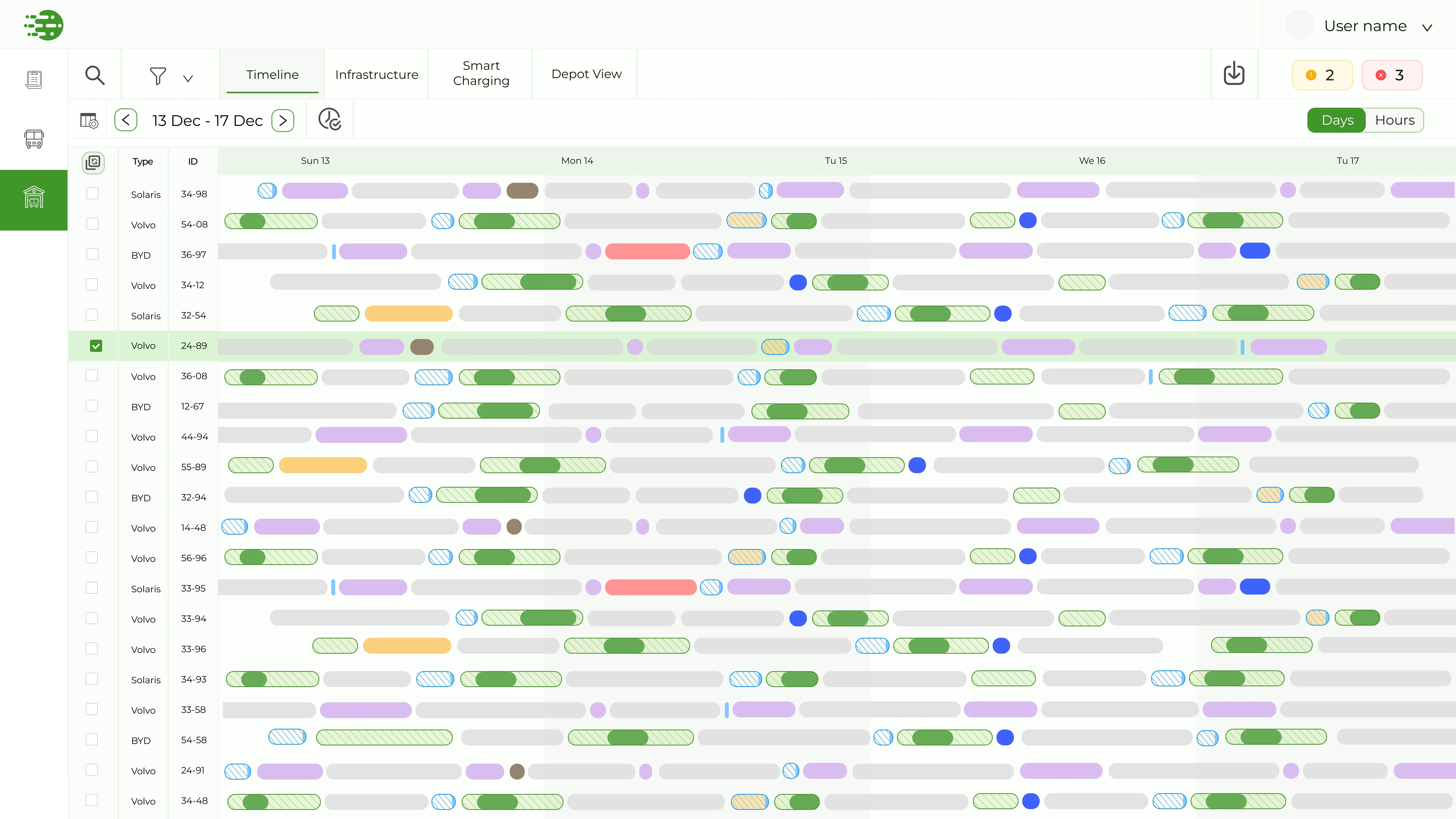The image size is (1456, 819).
Task: Select the Mon 14 day header
Action: pos(577,161)
